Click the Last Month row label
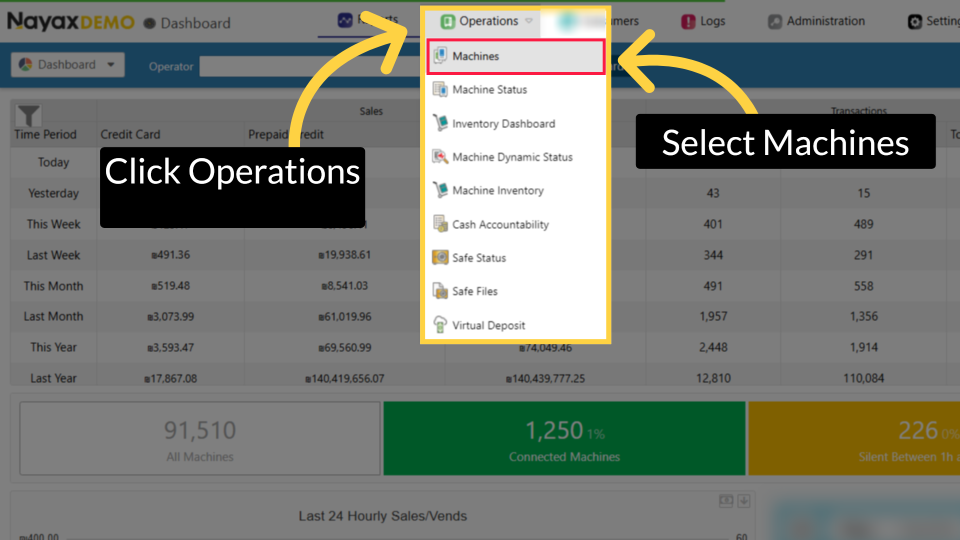 pyautogui.click(x=53, y=317)
